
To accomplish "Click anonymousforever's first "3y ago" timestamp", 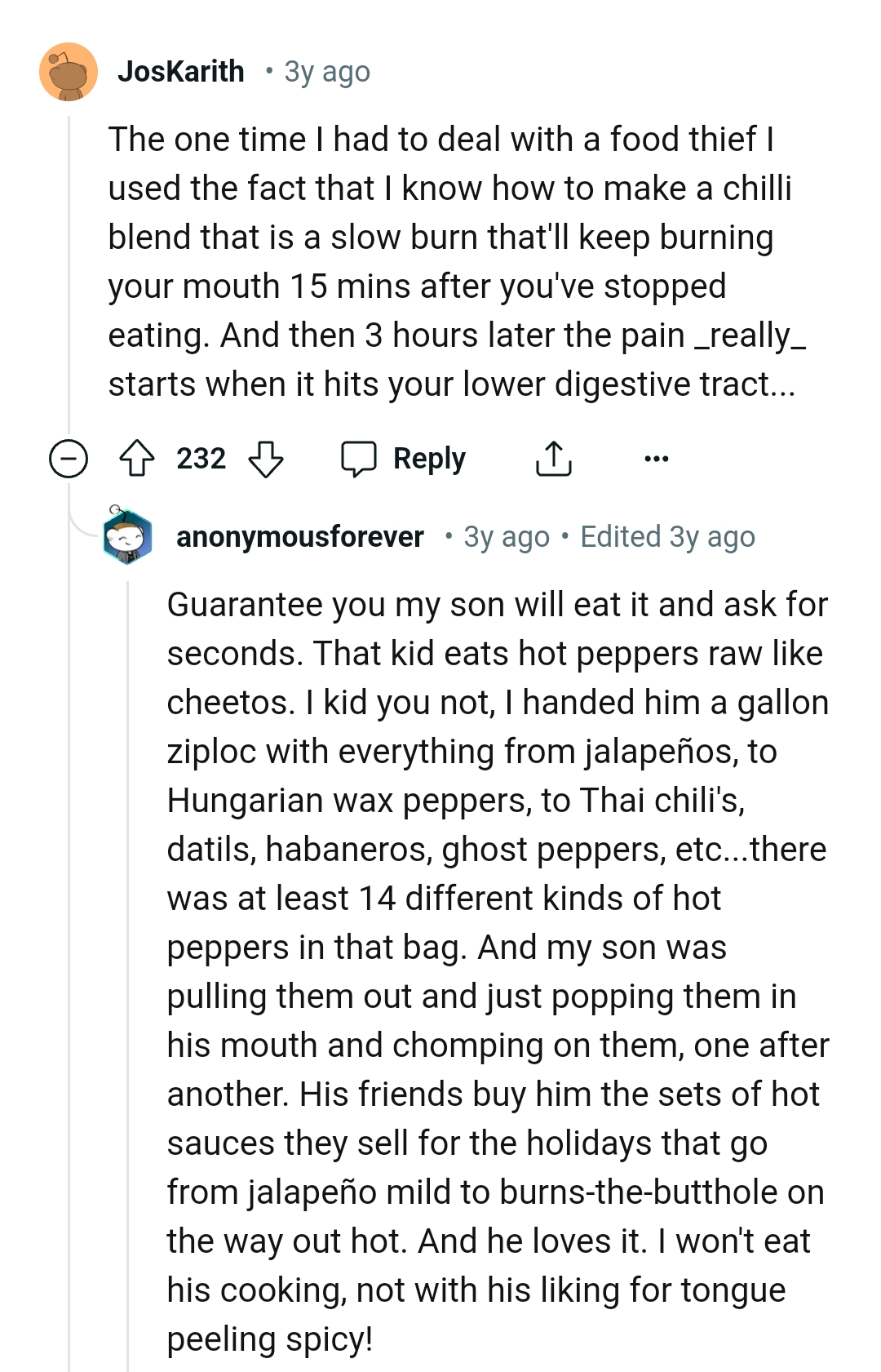I will coord(507,537).
